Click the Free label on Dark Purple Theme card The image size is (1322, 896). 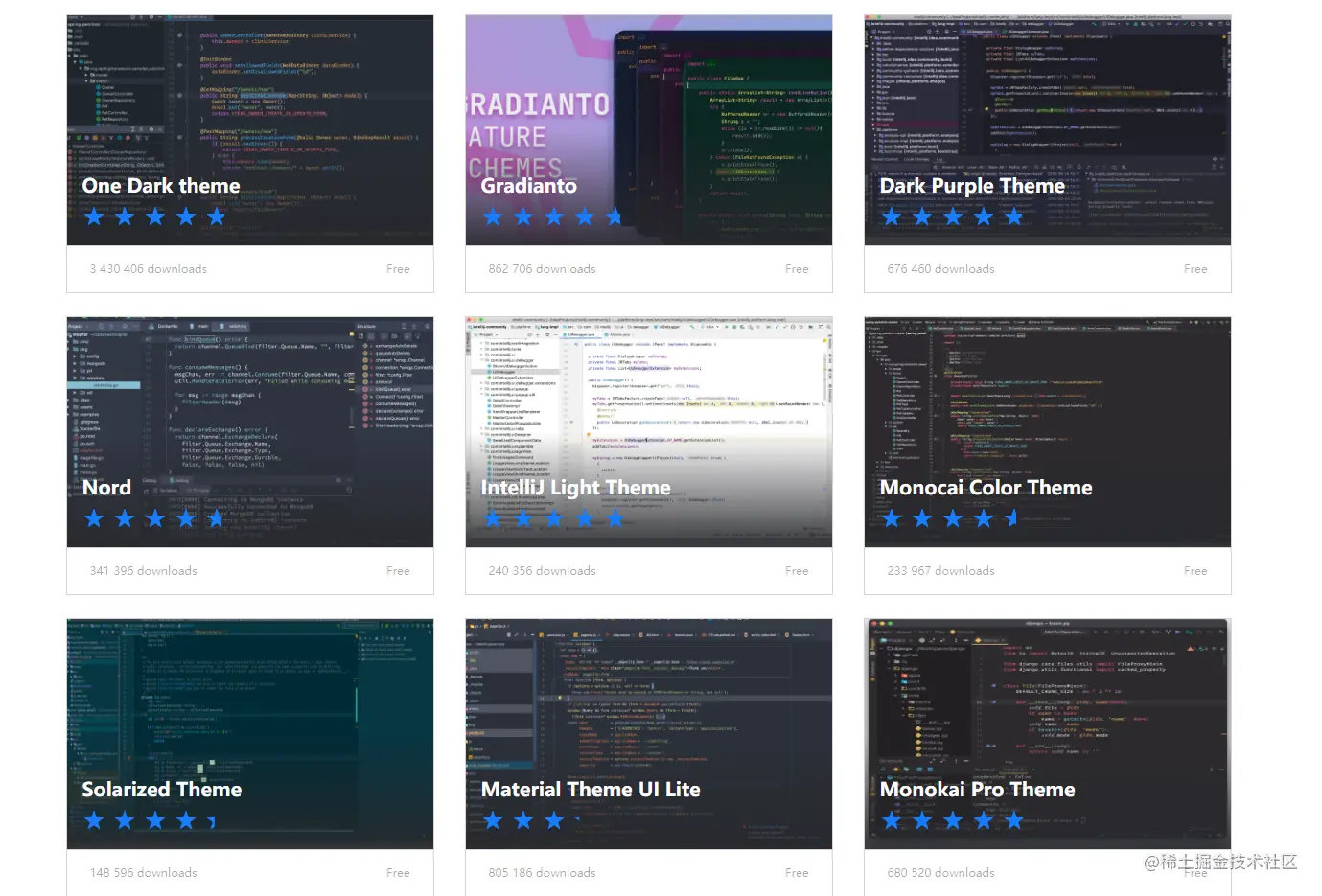coord(1195,269)
